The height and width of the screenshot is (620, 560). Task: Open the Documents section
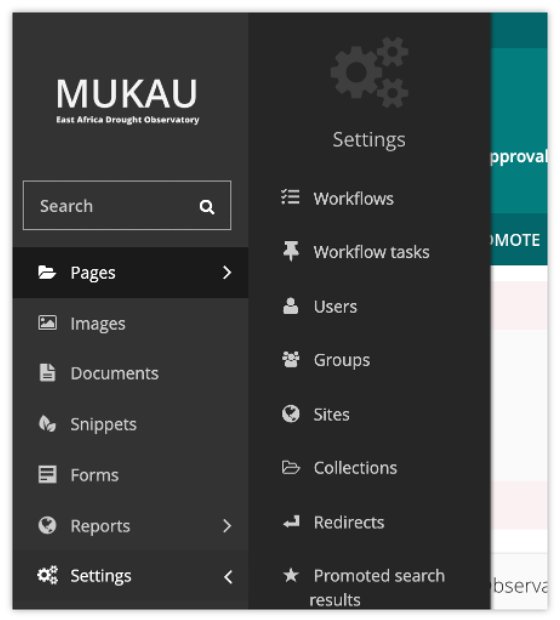pyautogui.click(x=131, y=374)
